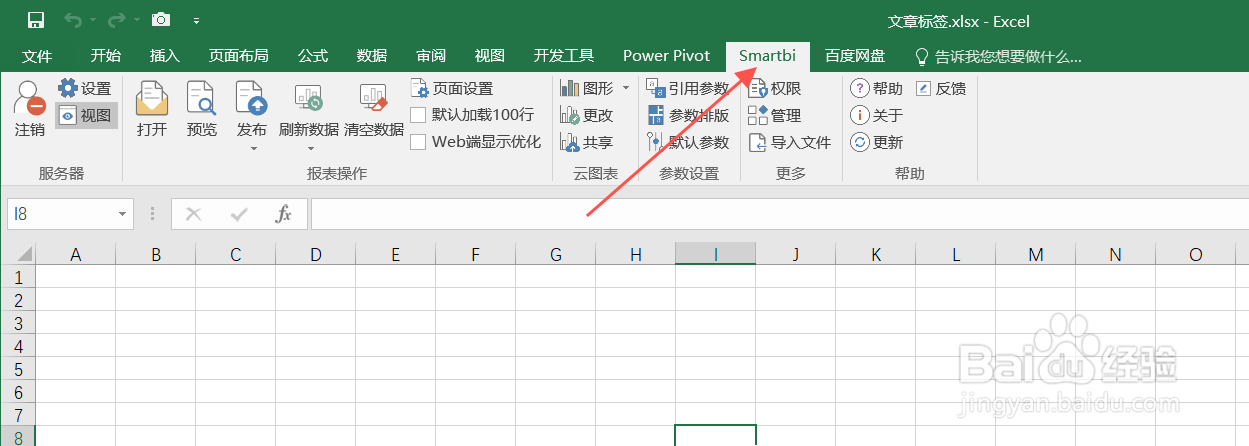Click the fx insert function button
The width and height of the screenshot is (1249, 446).
(x=284, y=213)
